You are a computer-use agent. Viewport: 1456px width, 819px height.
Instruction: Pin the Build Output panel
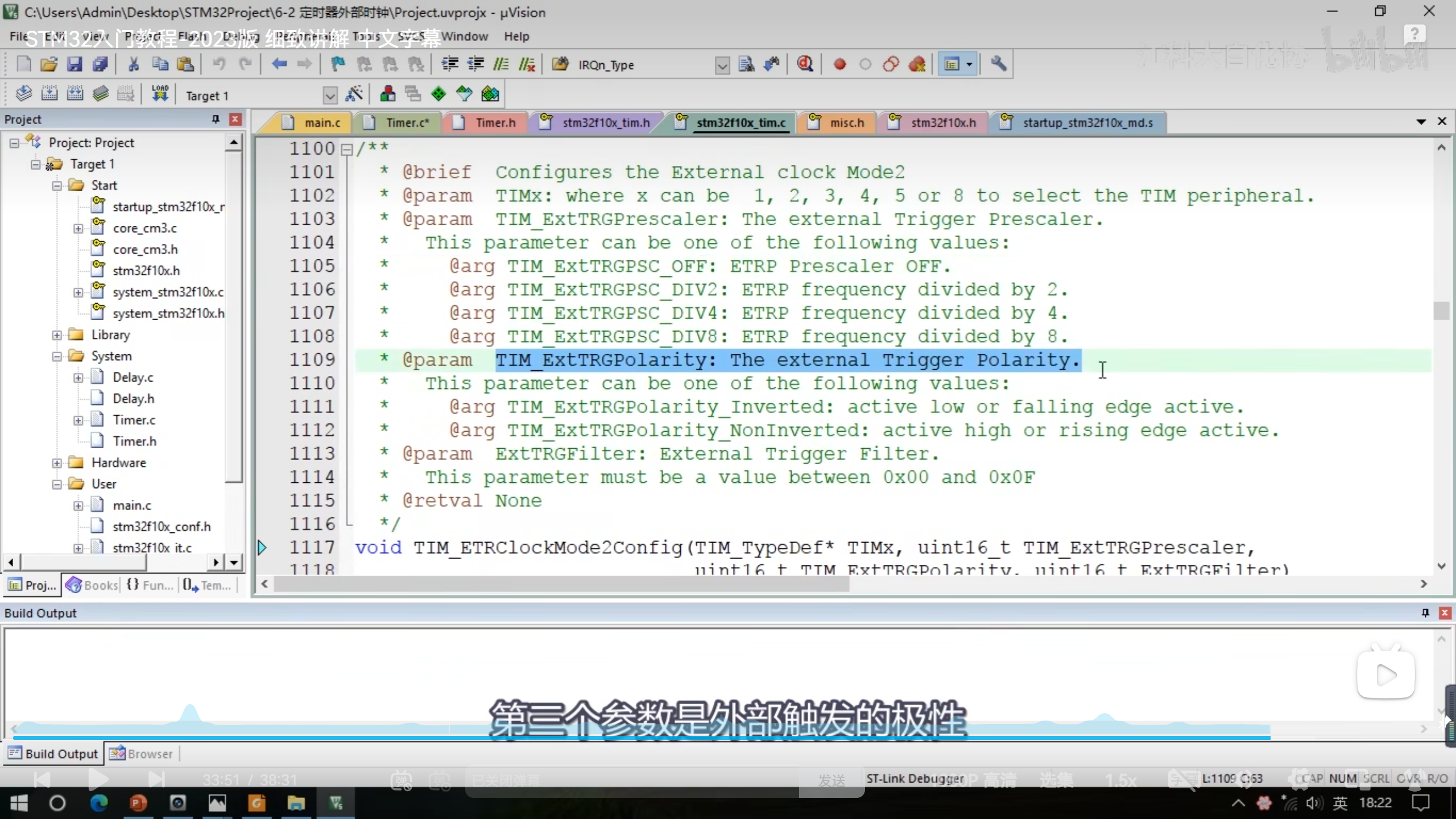point(1425,613)
